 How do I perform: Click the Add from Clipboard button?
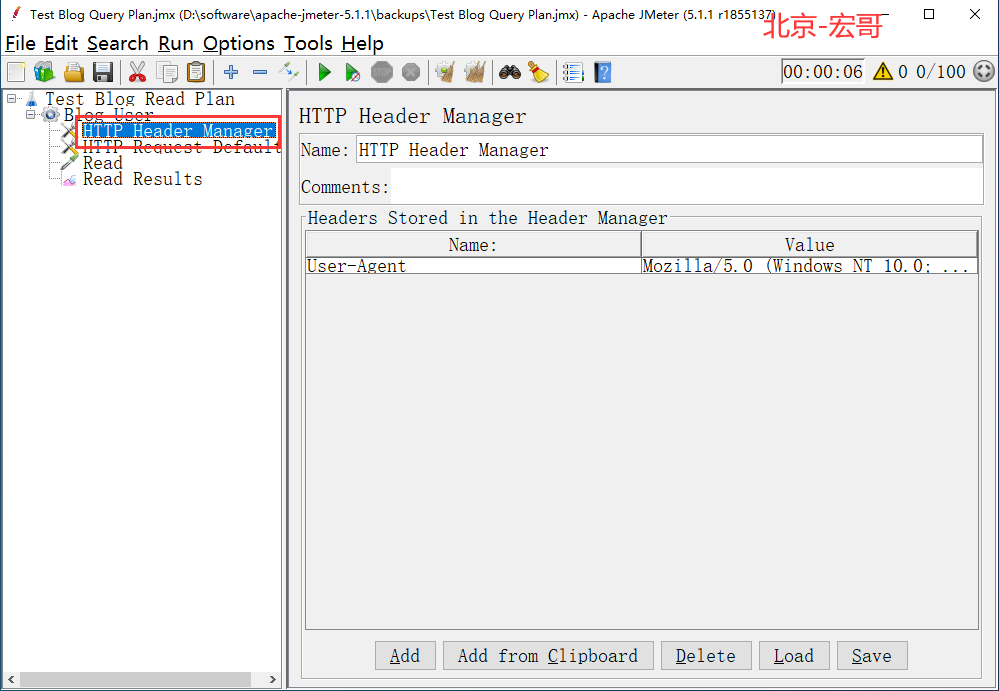point(548,655)
